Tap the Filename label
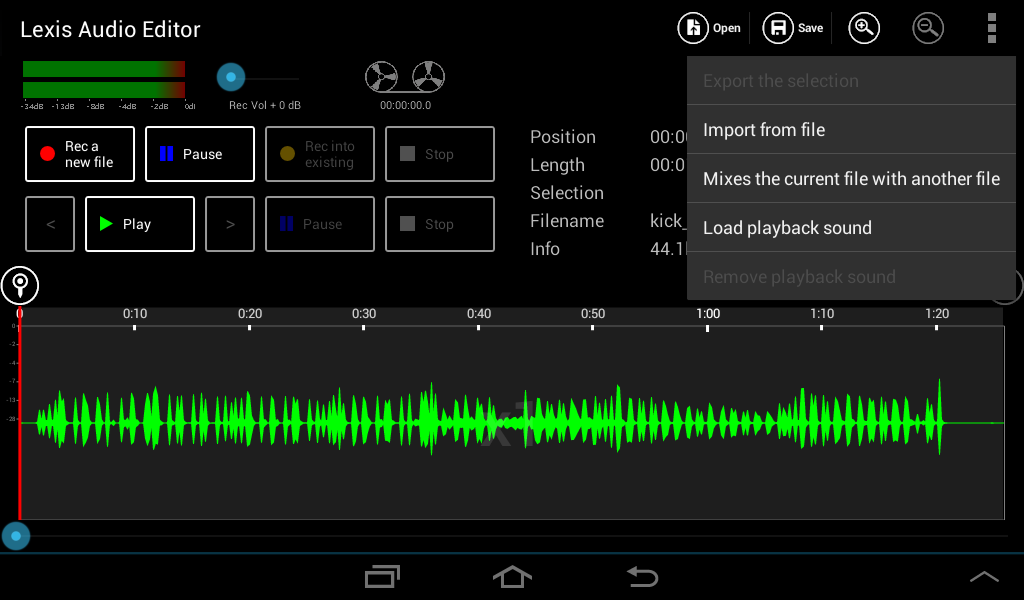 [567, 221]
